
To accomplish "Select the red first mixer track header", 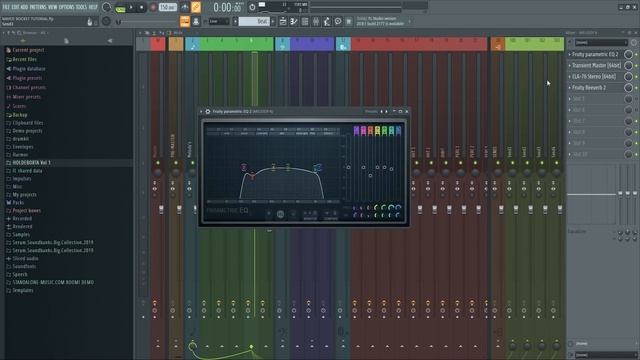I will coord(158,44).
